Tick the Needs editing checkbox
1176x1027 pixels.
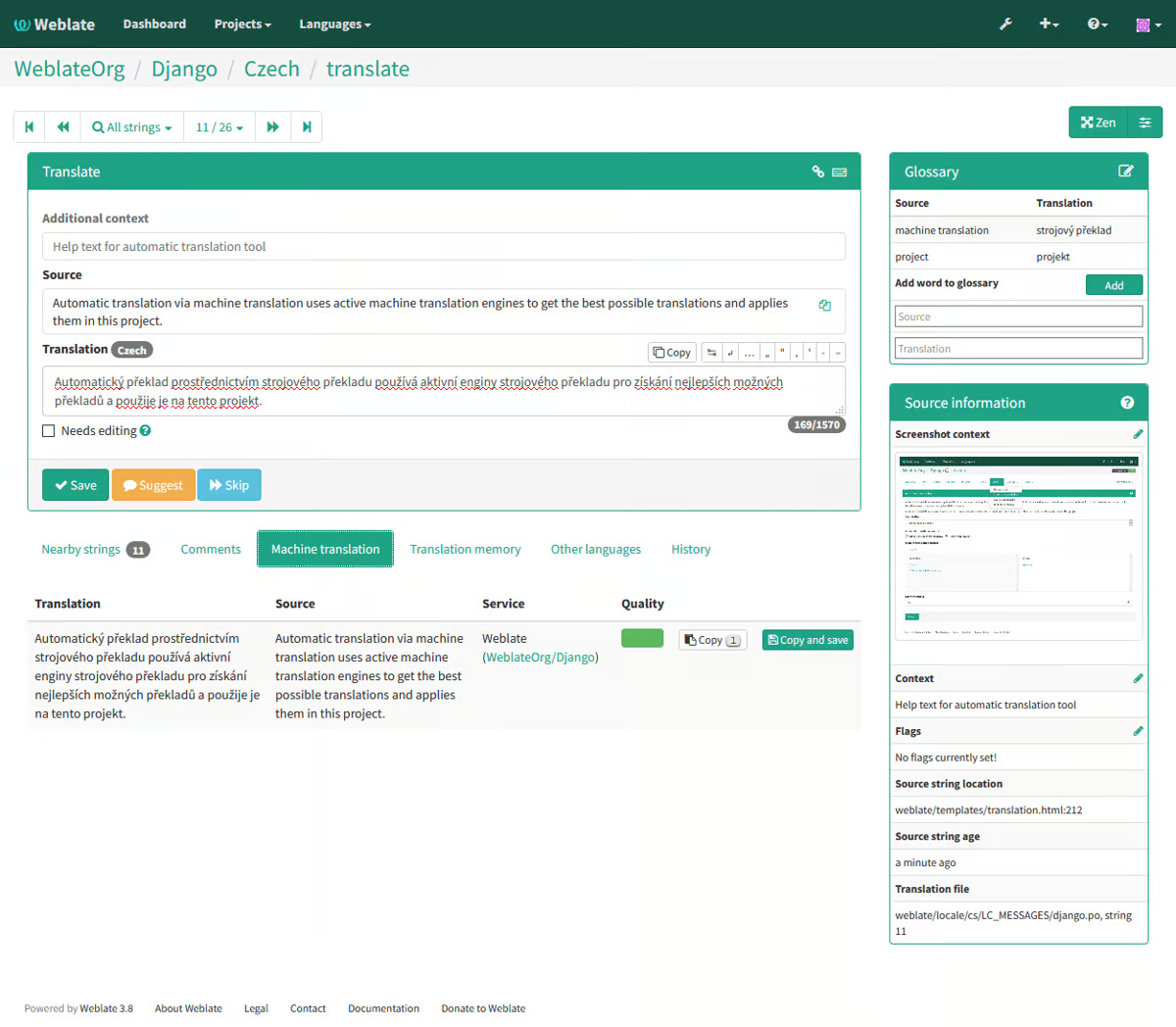coord(48,430)
